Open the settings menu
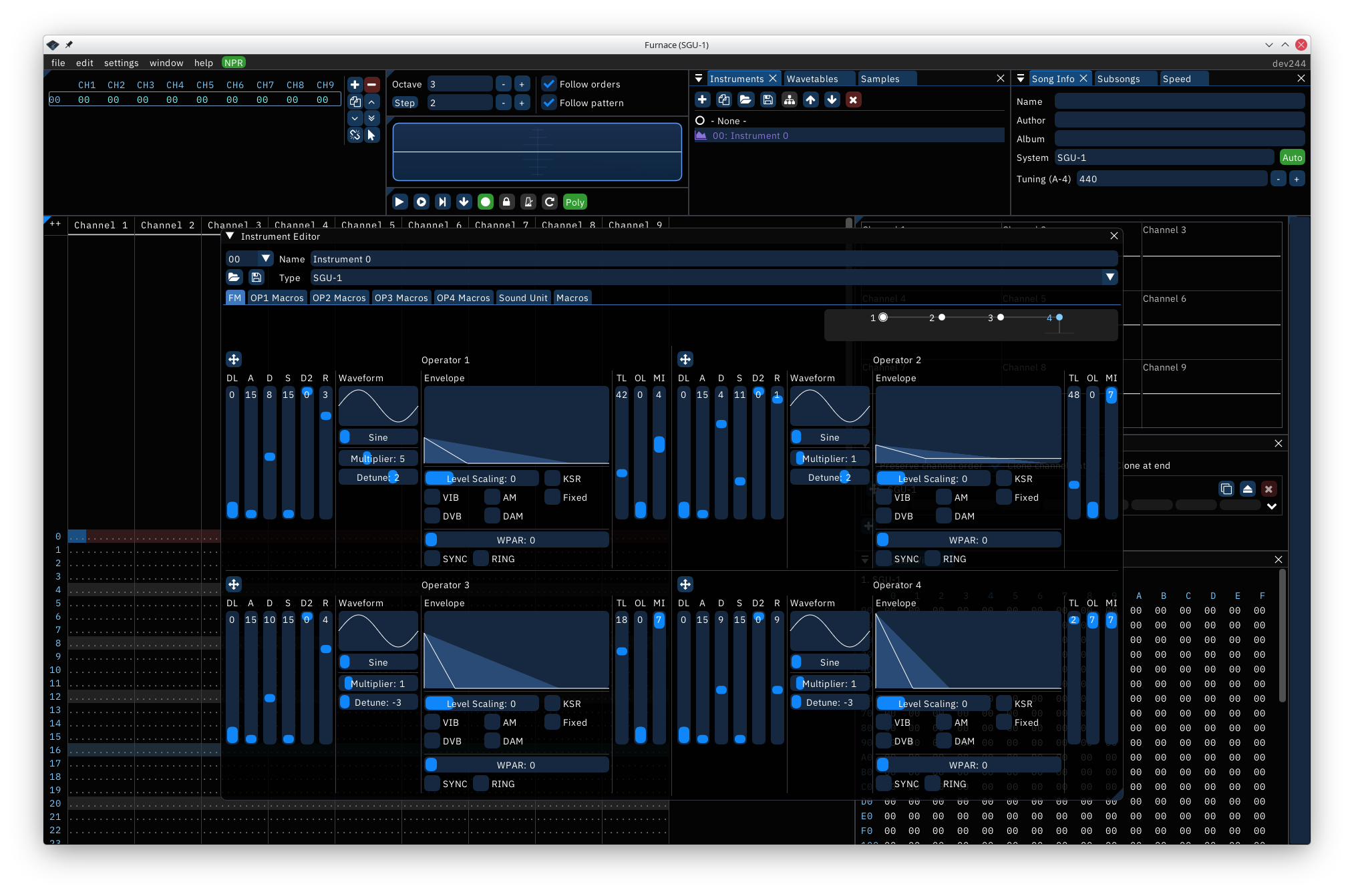1354x896 pixels. point(121,63)
